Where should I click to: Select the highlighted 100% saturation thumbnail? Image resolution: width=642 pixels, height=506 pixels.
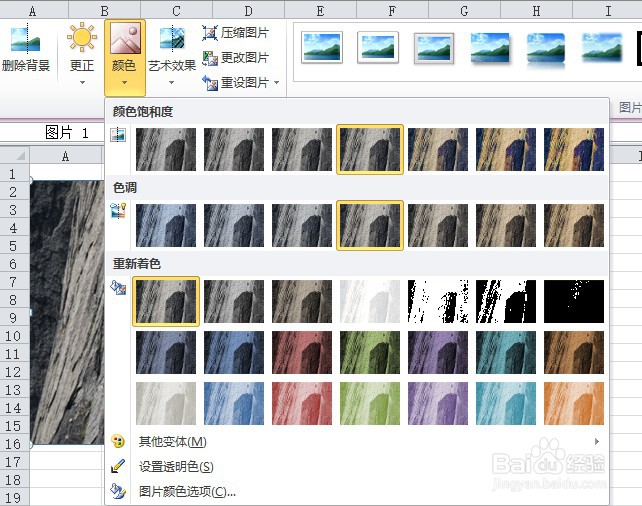click(370, 149)
